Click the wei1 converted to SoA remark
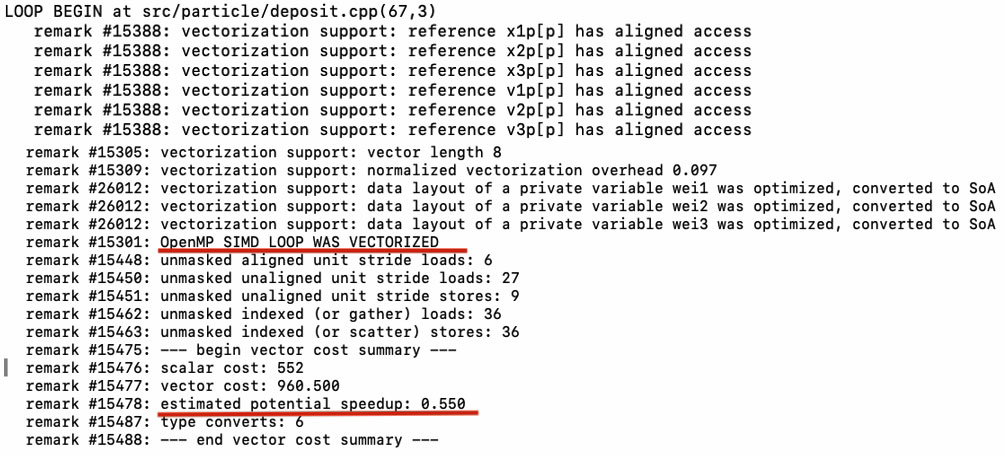Viewport: 1004px width, 457px height. 510,188
